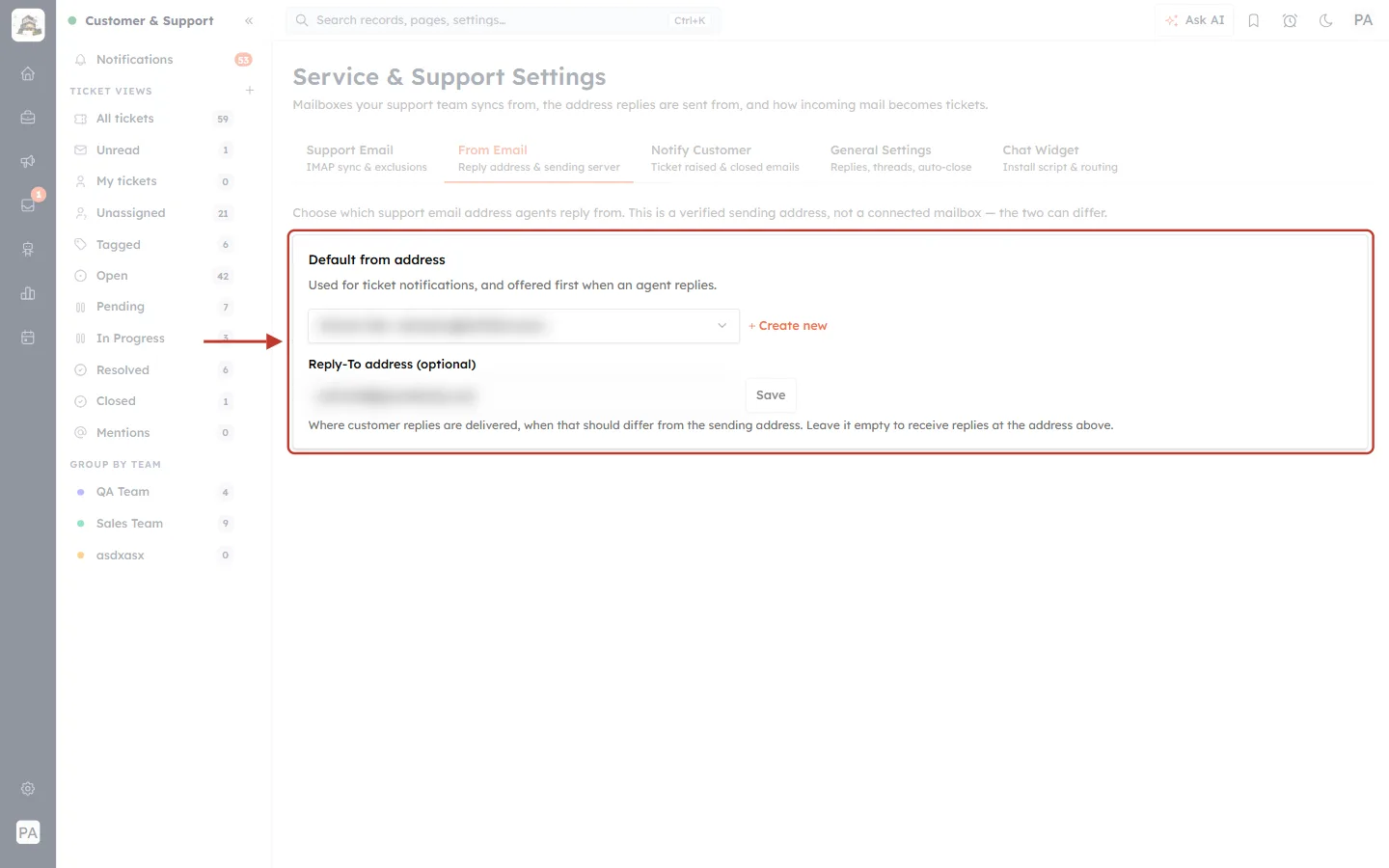Filter tickets by Sales Team

(x=152, y=524)
